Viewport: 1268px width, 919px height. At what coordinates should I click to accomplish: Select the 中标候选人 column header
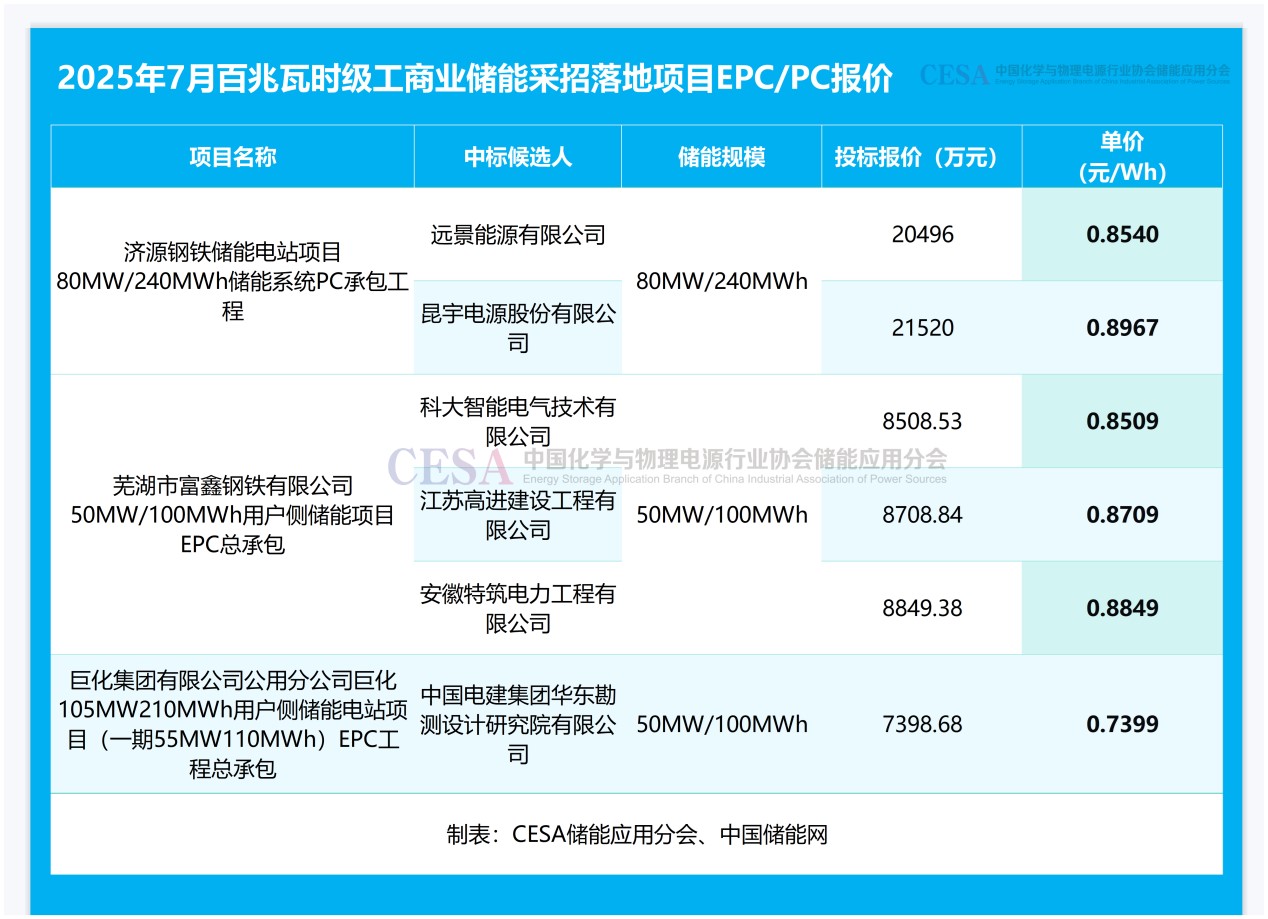[517, 157]
